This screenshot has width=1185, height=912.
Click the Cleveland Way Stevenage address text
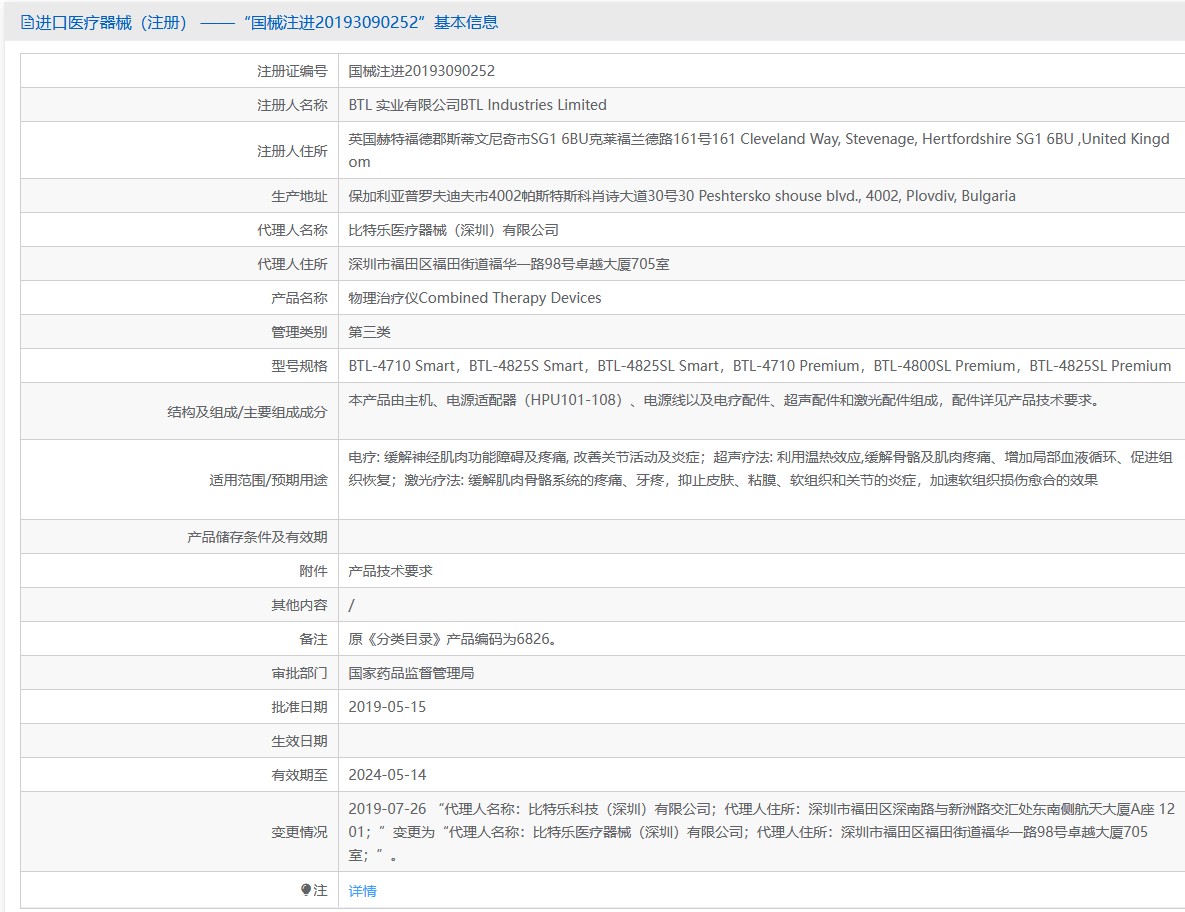tap(759, 150)
